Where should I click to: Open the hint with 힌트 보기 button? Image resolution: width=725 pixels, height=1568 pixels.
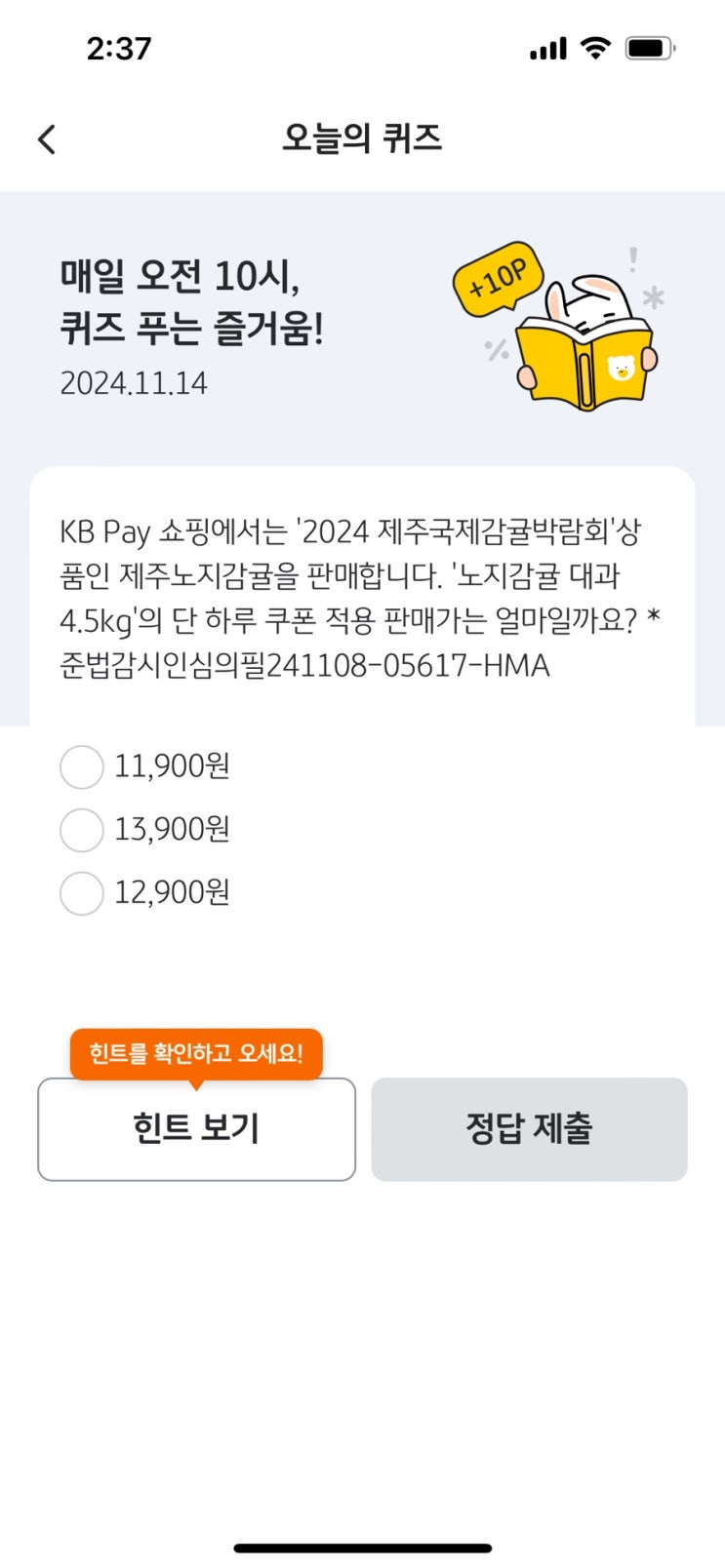[x=196, y=1129]
